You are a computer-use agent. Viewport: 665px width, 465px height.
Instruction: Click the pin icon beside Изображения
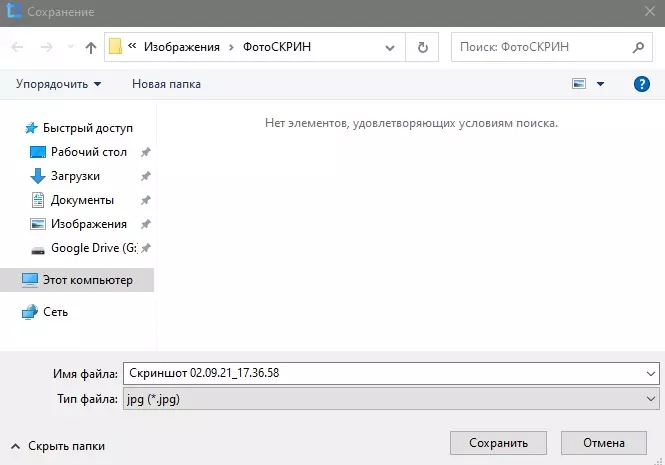[145, 224]
